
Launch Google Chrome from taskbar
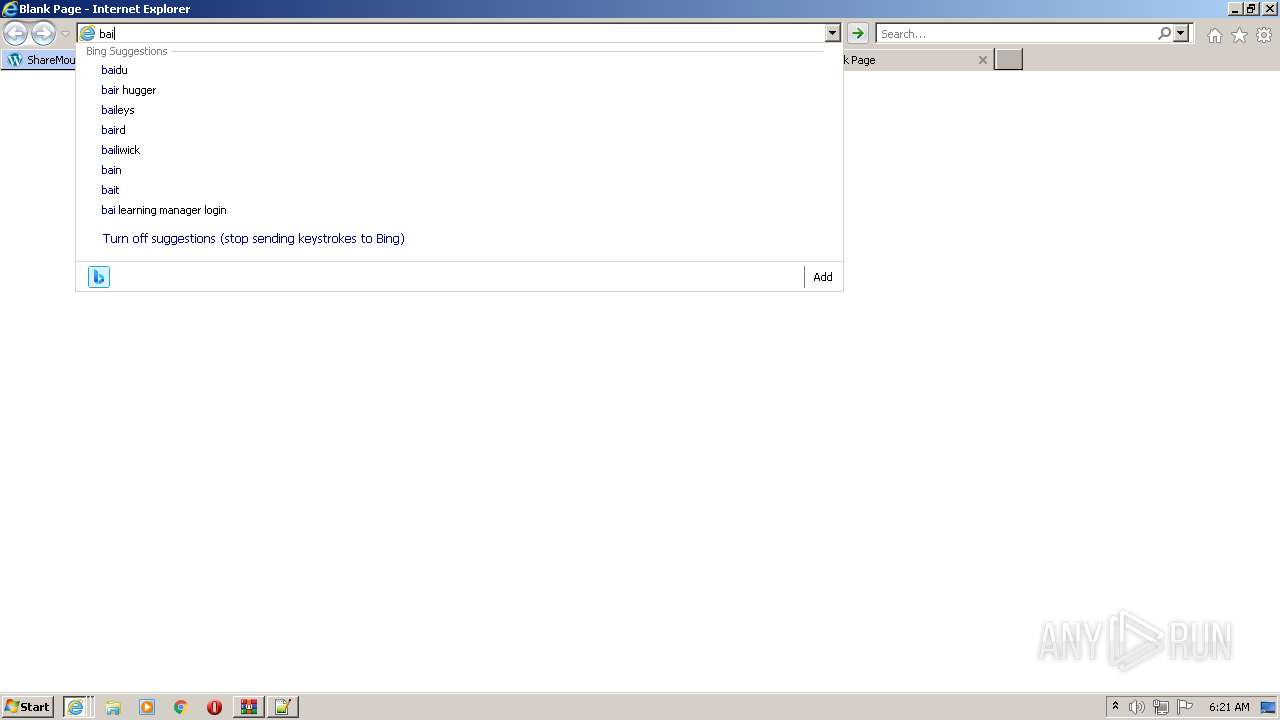[181, 707]
